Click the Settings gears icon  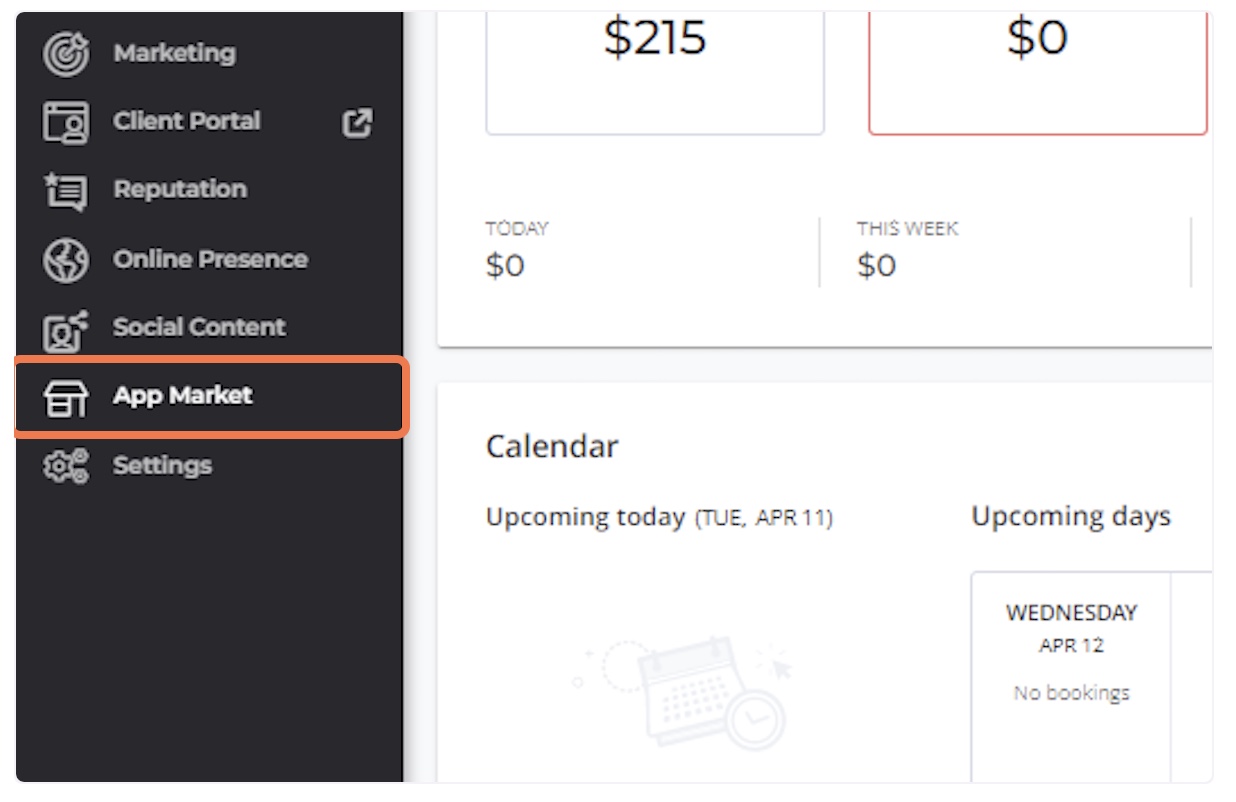pos(66,467)
